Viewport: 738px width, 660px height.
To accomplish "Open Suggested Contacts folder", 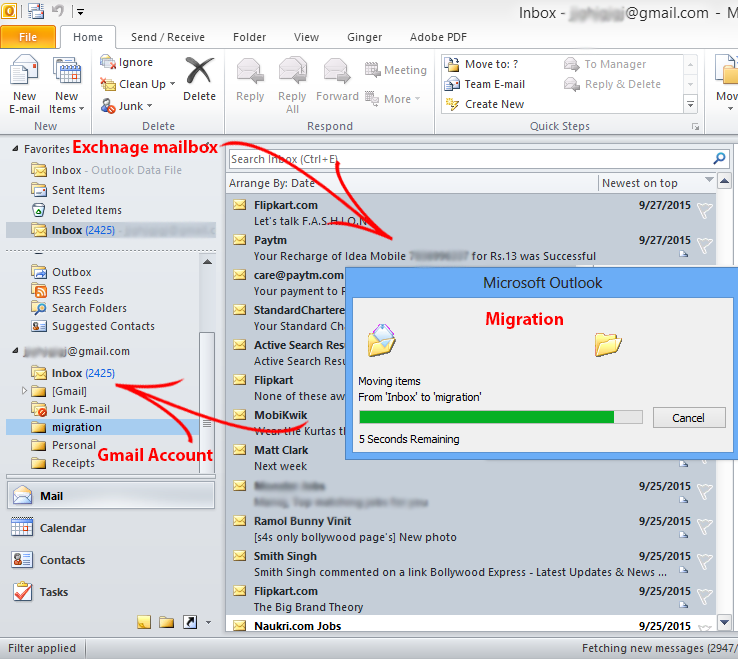I will pyautogui.click(x=93, y=326).
